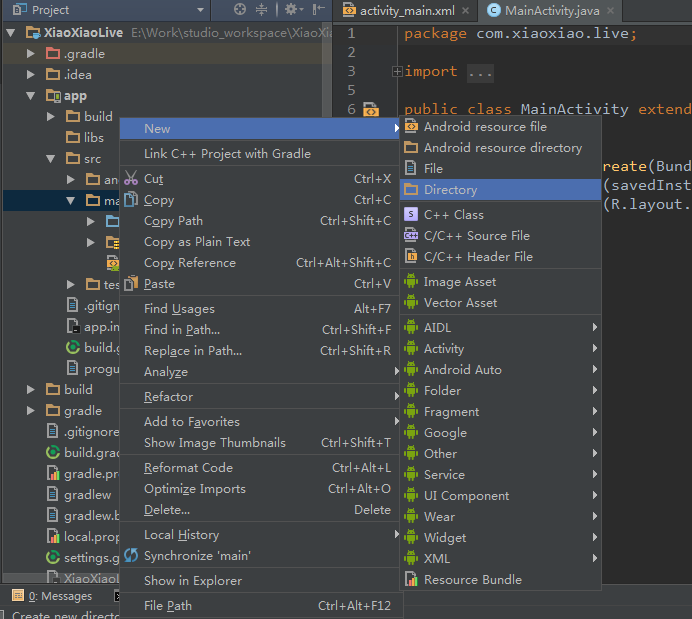Expand the .gradle folder arrow
Image resolution: width=692 pixels, height=619 pixels.
pos(30,53)
